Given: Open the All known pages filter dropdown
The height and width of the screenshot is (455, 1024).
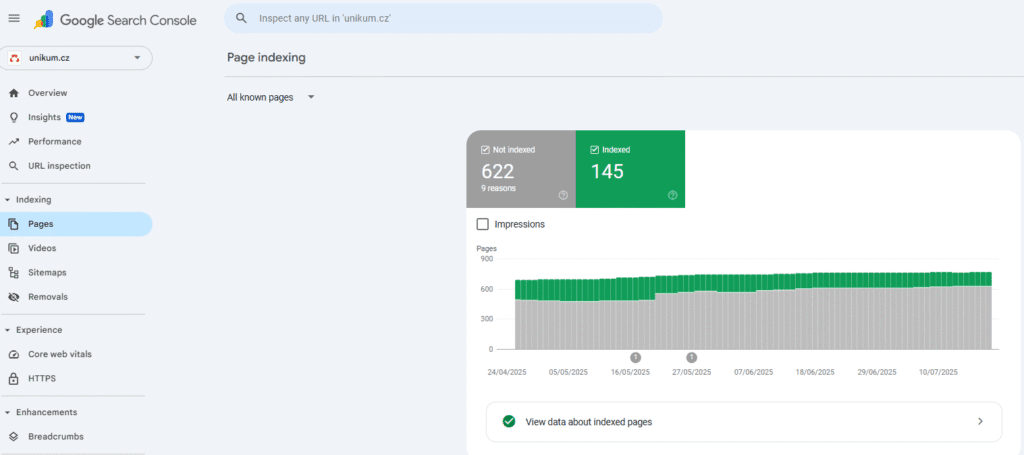Looking at the screenshot, I should (271, 97).
